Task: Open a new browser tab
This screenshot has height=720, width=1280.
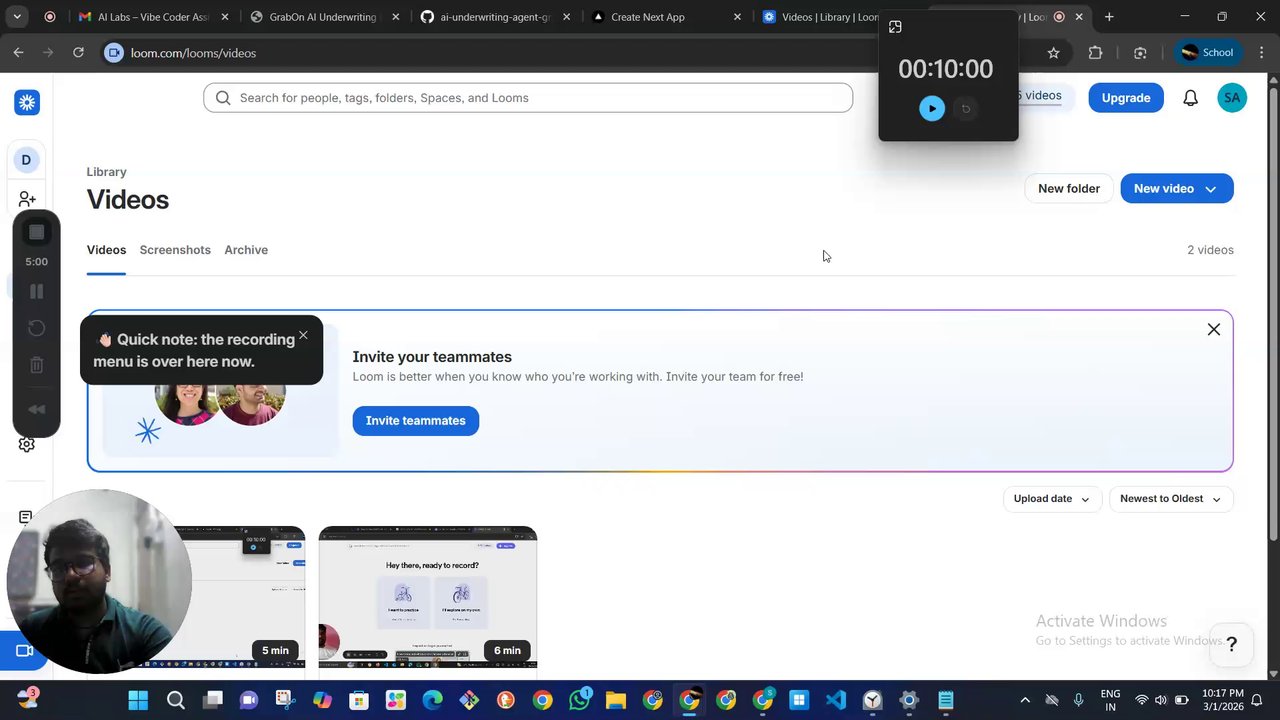Action: (1109, 17)
